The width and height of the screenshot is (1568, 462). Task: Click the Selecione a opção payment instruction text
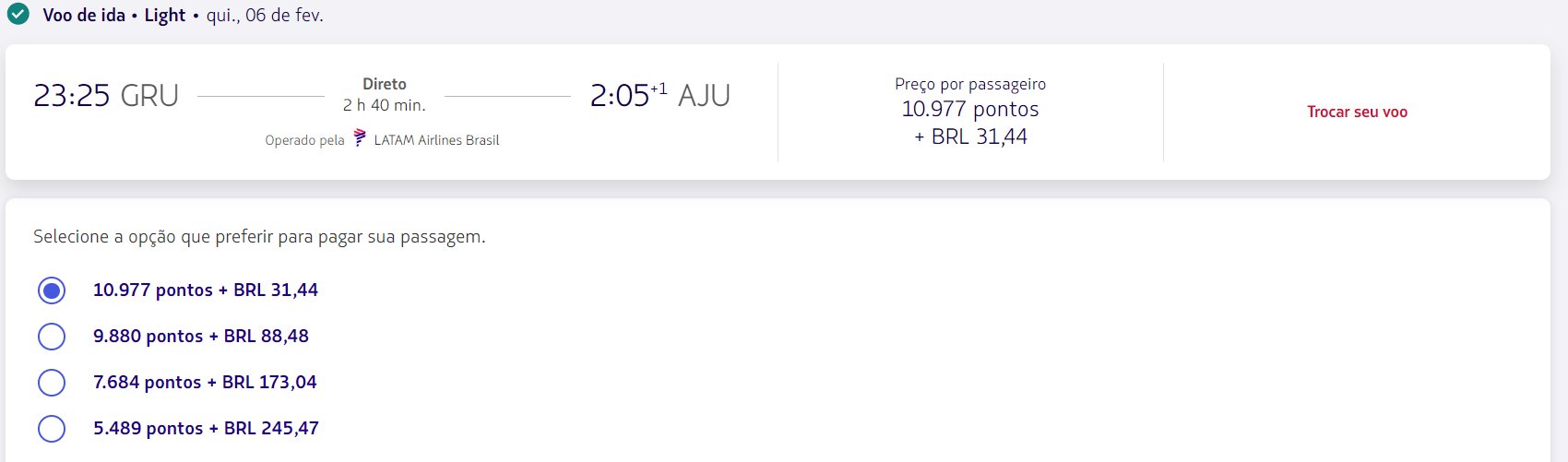tap(259, 237)
